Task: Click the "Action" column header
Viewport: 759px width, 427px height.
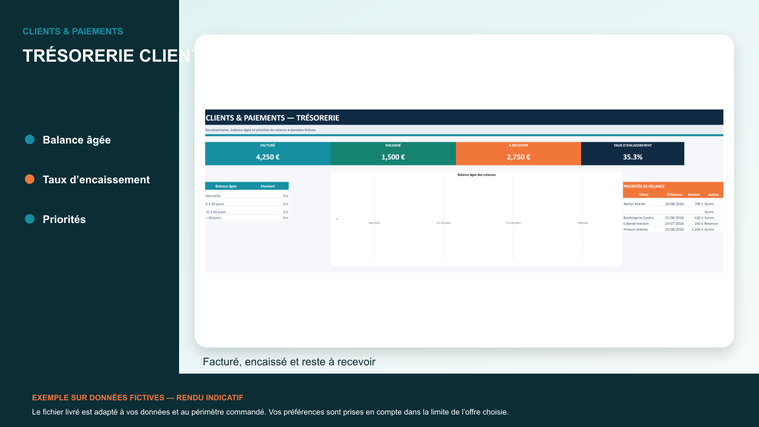Action: click(x=713, y=195)
